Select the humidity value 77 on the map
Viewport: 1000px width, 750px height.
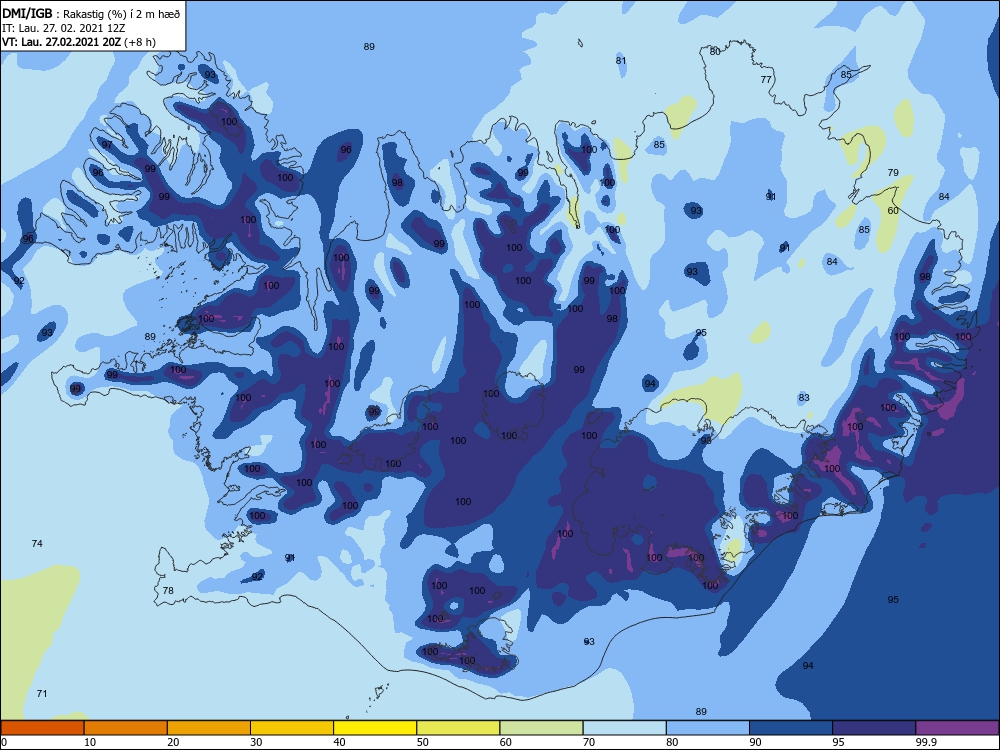[x=766, y=80]
